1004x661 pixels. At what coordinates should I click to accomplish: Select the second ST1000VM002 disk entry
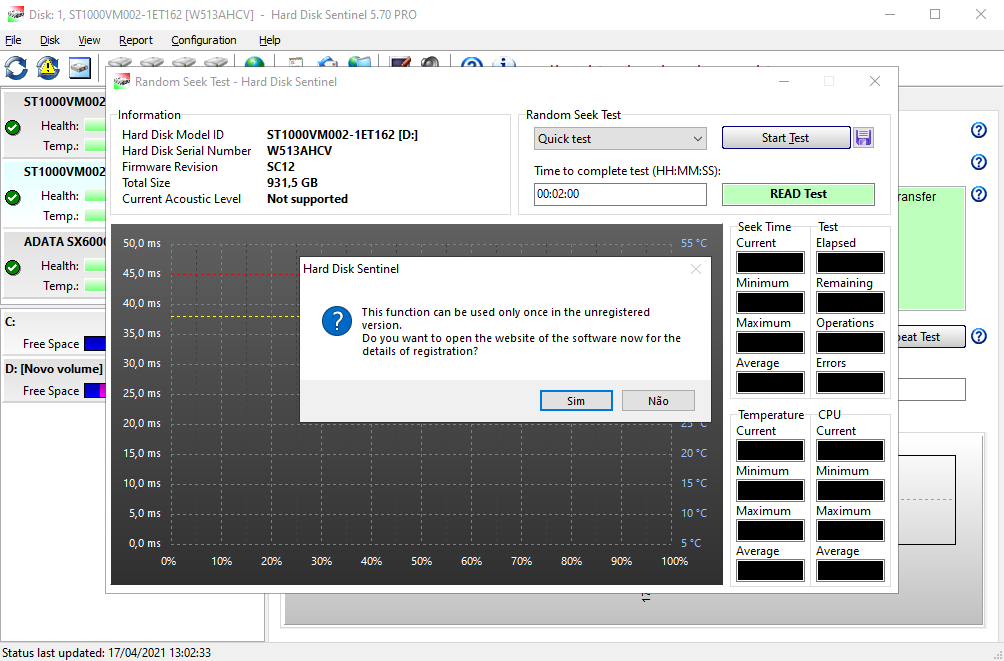click(54, 194)
